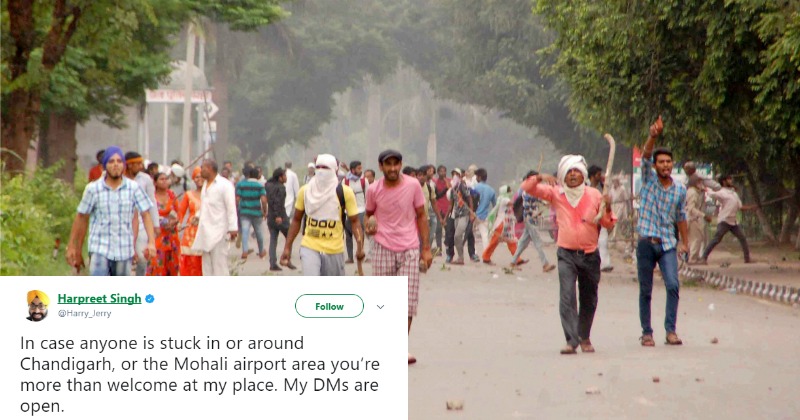This screenshot has width=800, height=420.
Task: Click the tweet text about Chandigarh
Action: pos(200,375)
